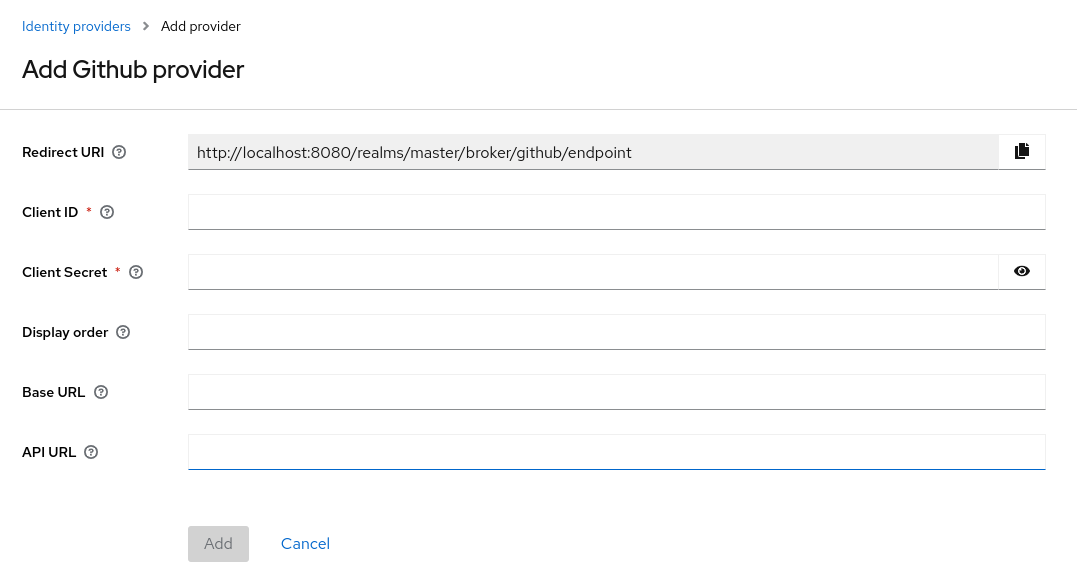This screenshot has height=587, width=1077.
Task: View help tooltip for Client ID
Action: 106,211
